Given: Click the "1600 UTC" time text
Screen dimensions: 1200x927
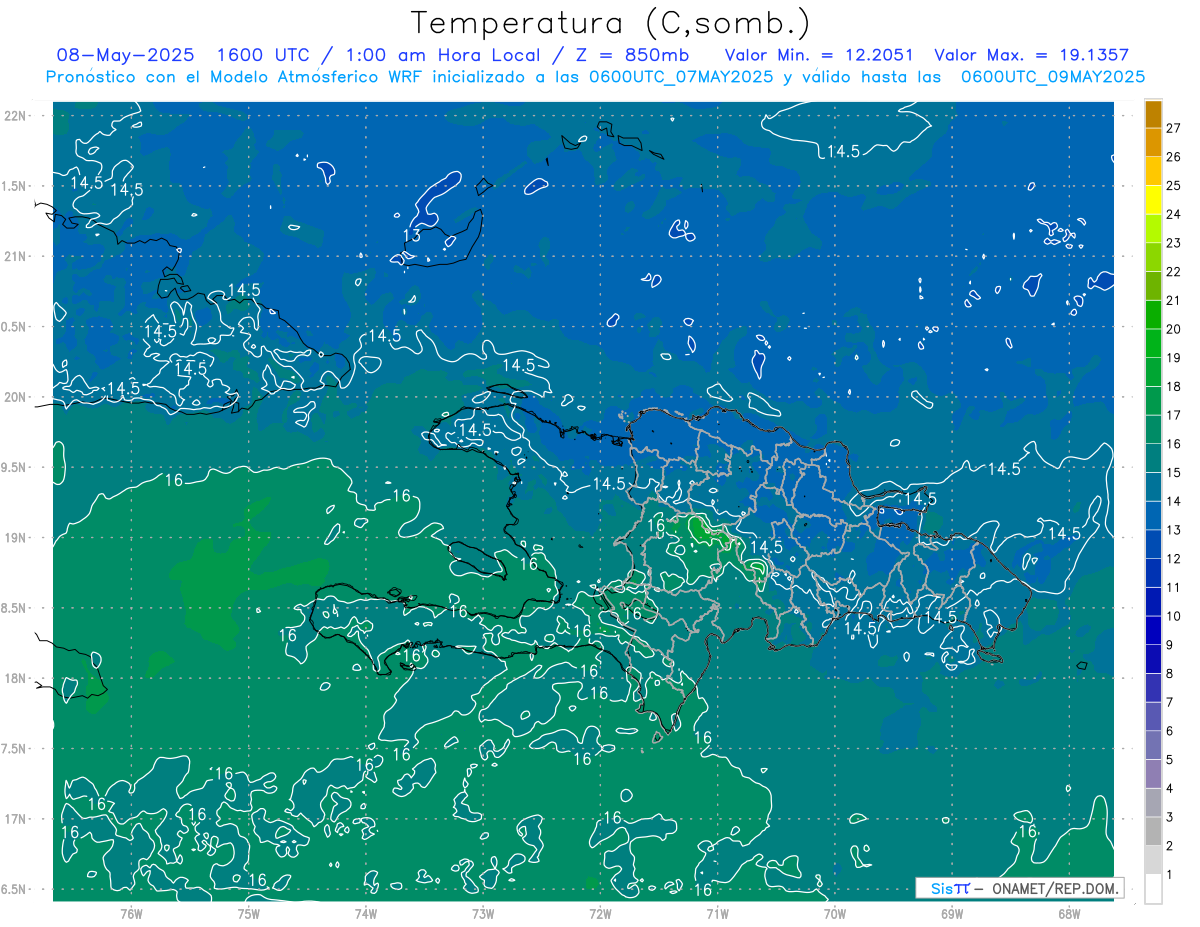Looking at the screenshot, I should point(262,55).
